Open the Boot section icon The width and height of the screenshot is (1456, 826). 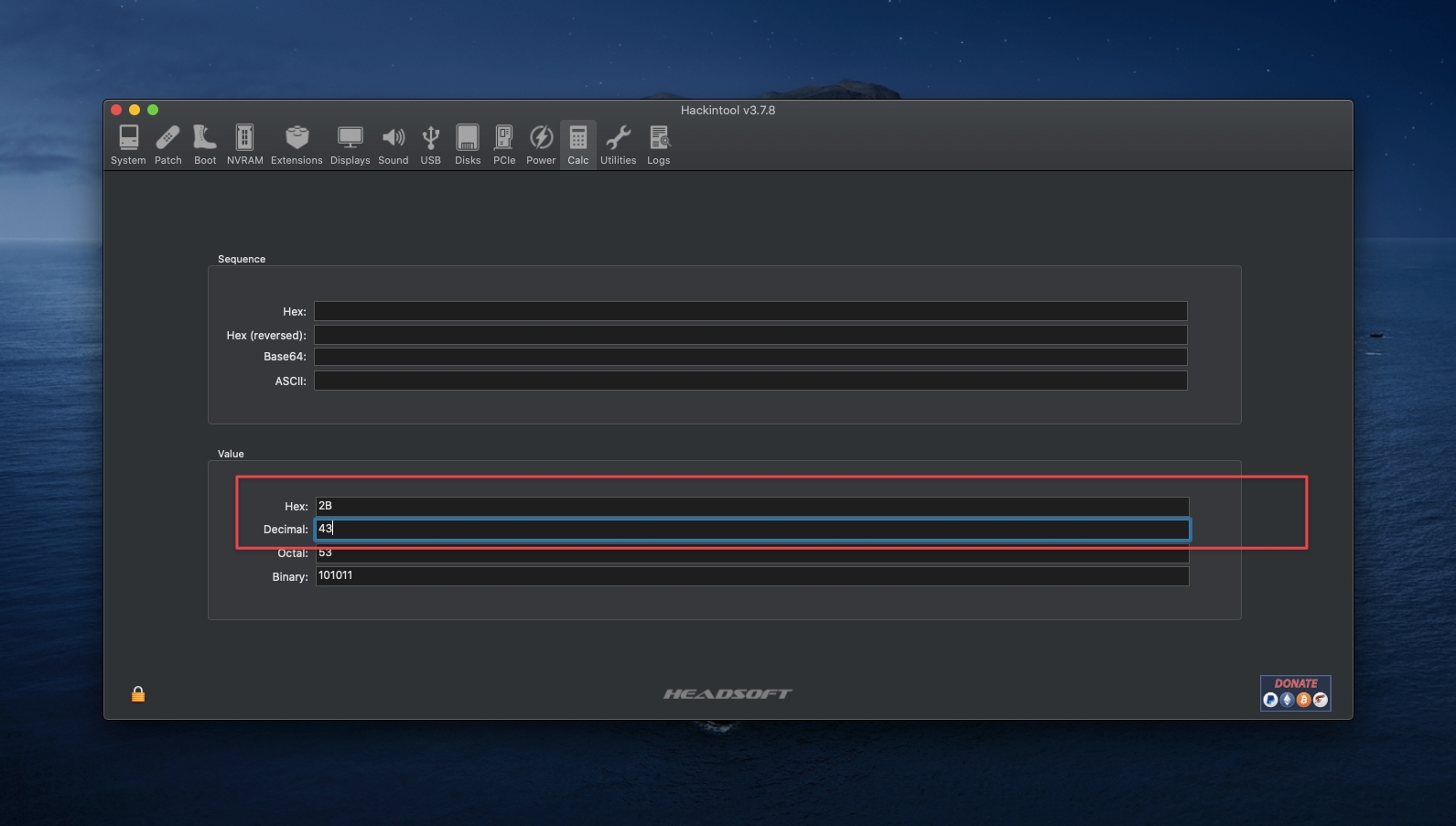click(x=205, y=145)
